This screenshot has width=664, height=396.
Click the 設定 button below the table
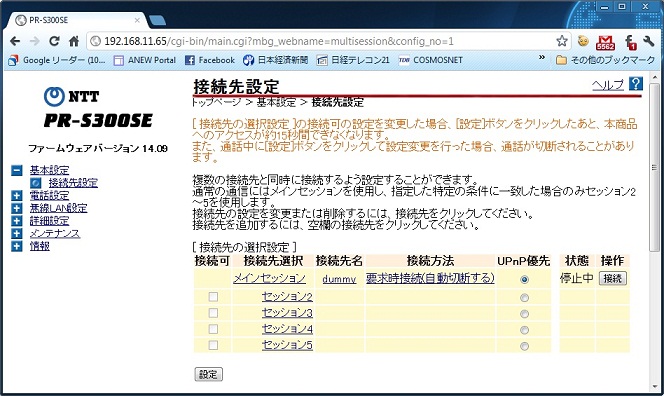(208, 374)
